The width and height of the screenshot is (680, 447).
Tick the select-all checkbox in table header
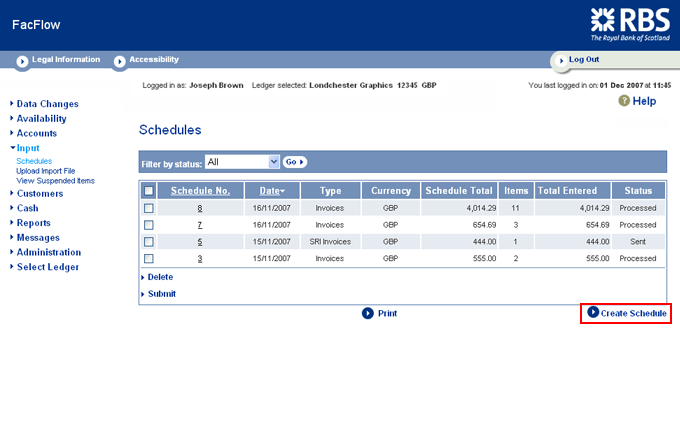[x=149, y=191]
